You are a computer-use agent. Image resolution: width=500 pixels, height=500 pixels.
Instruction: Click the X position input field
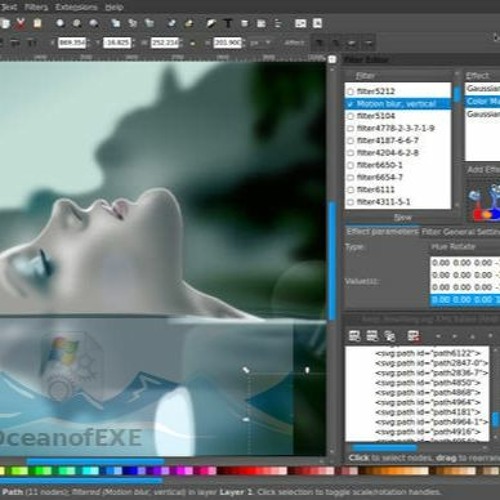72,43
